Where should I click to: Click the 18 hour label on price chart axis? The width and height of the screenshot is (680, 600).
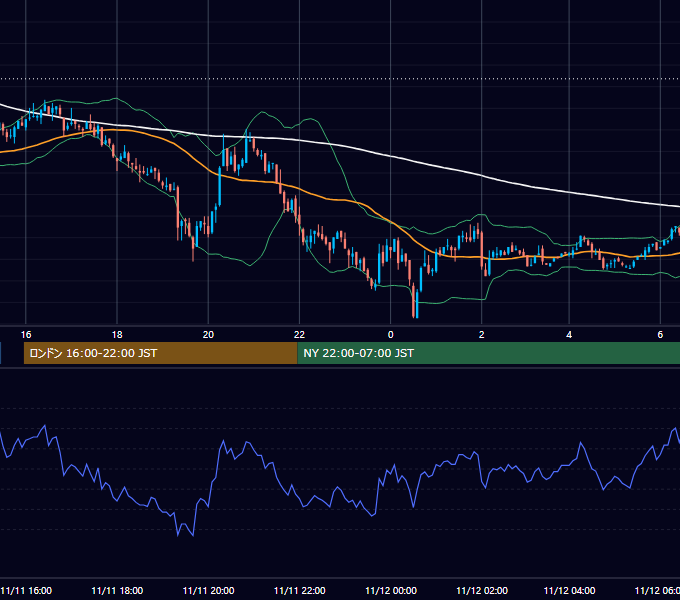click(x=117, y=335)
